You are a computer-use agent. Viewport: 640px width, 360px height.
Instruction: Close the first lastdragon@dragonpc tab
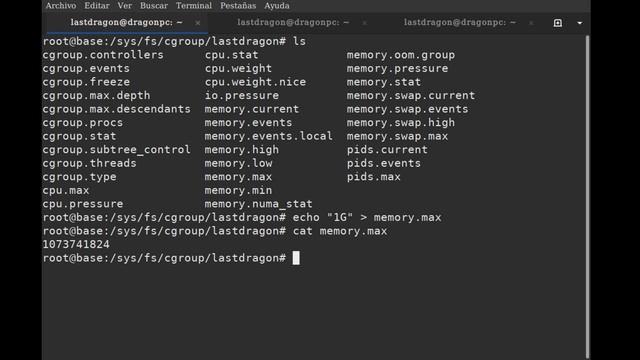tap(198, 23)
